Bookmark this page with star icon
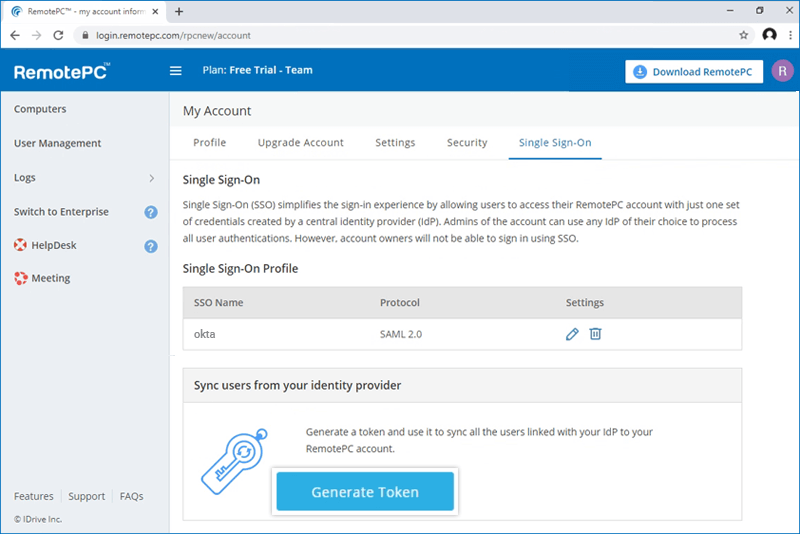This screenshot has width=800, height=534. (743, 35)
